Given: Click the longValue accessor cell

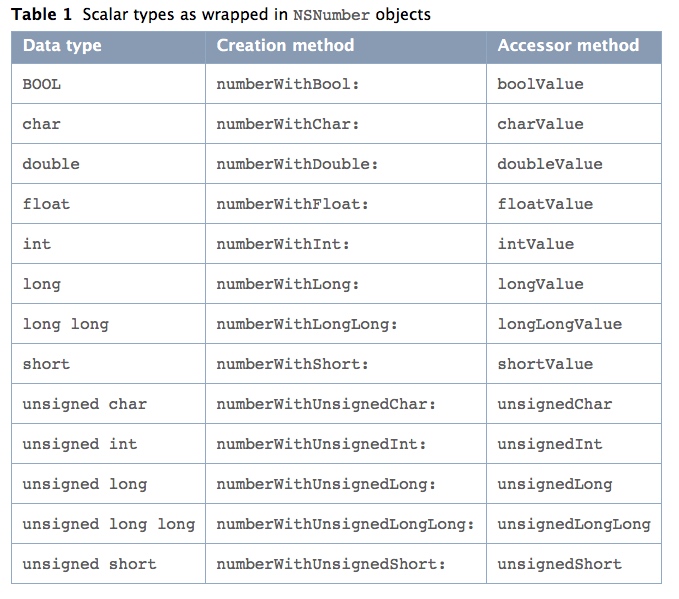Looking at the screenshot, I should (574, 284).
